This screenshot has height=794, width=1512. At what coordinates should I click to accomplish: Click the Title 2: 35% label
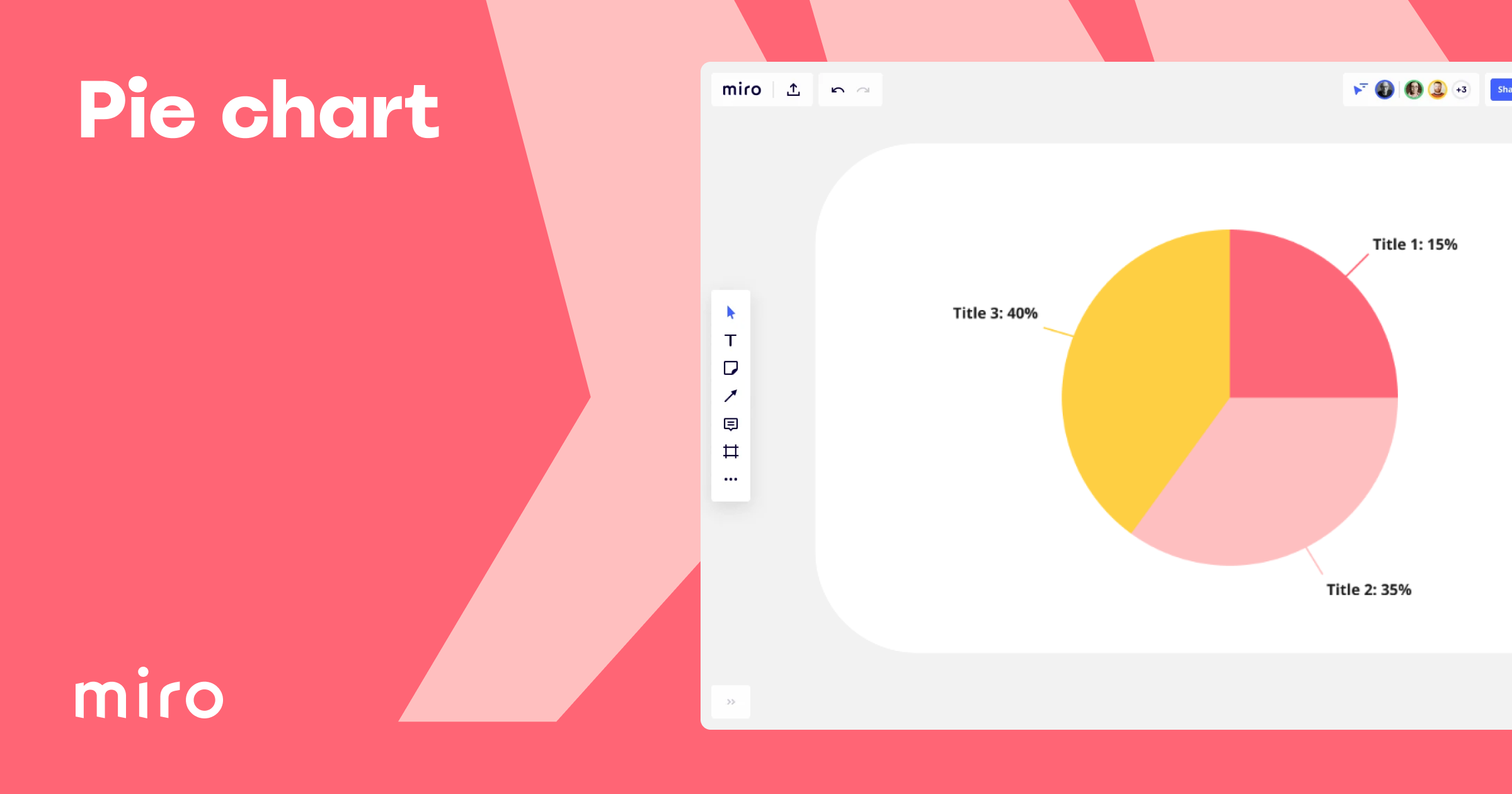click(x=1367, y=589)
